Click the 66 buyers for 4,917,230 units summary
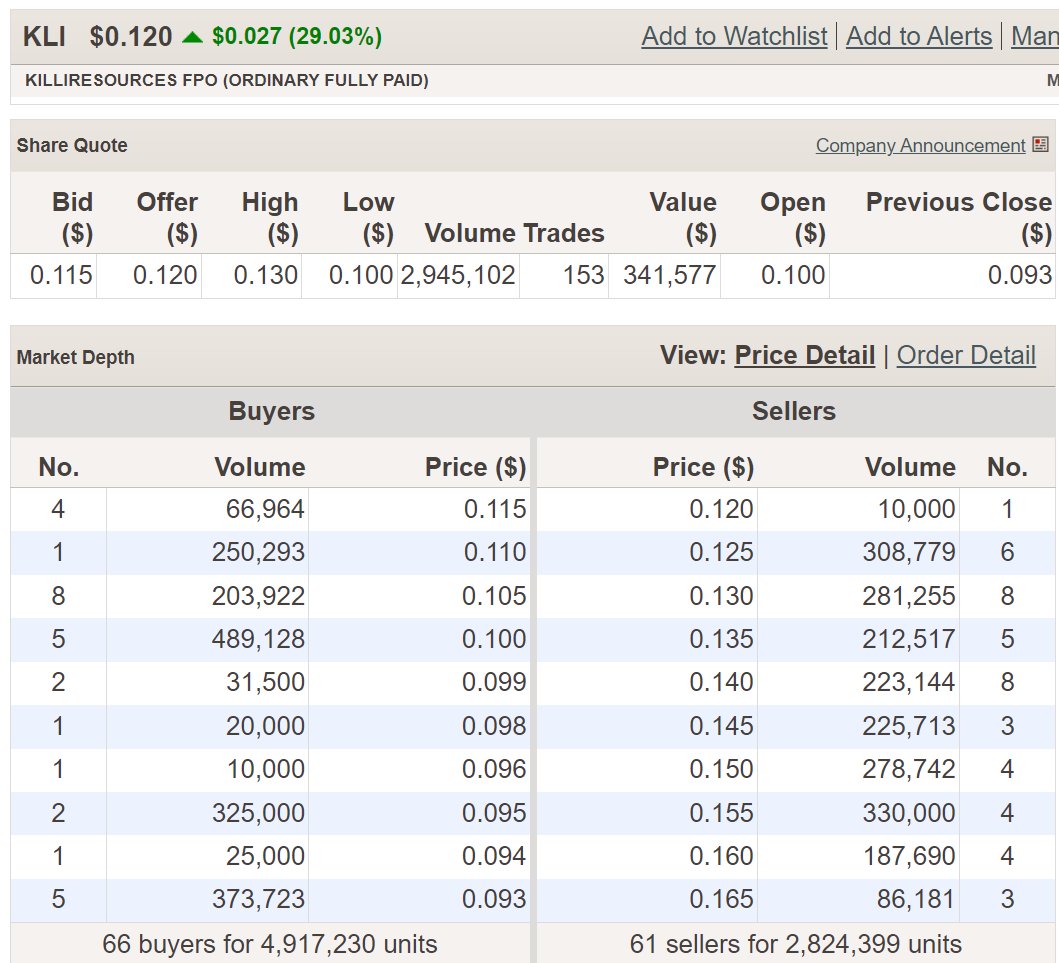Screen dimensions: 1059x963 (x=269, y=944)
